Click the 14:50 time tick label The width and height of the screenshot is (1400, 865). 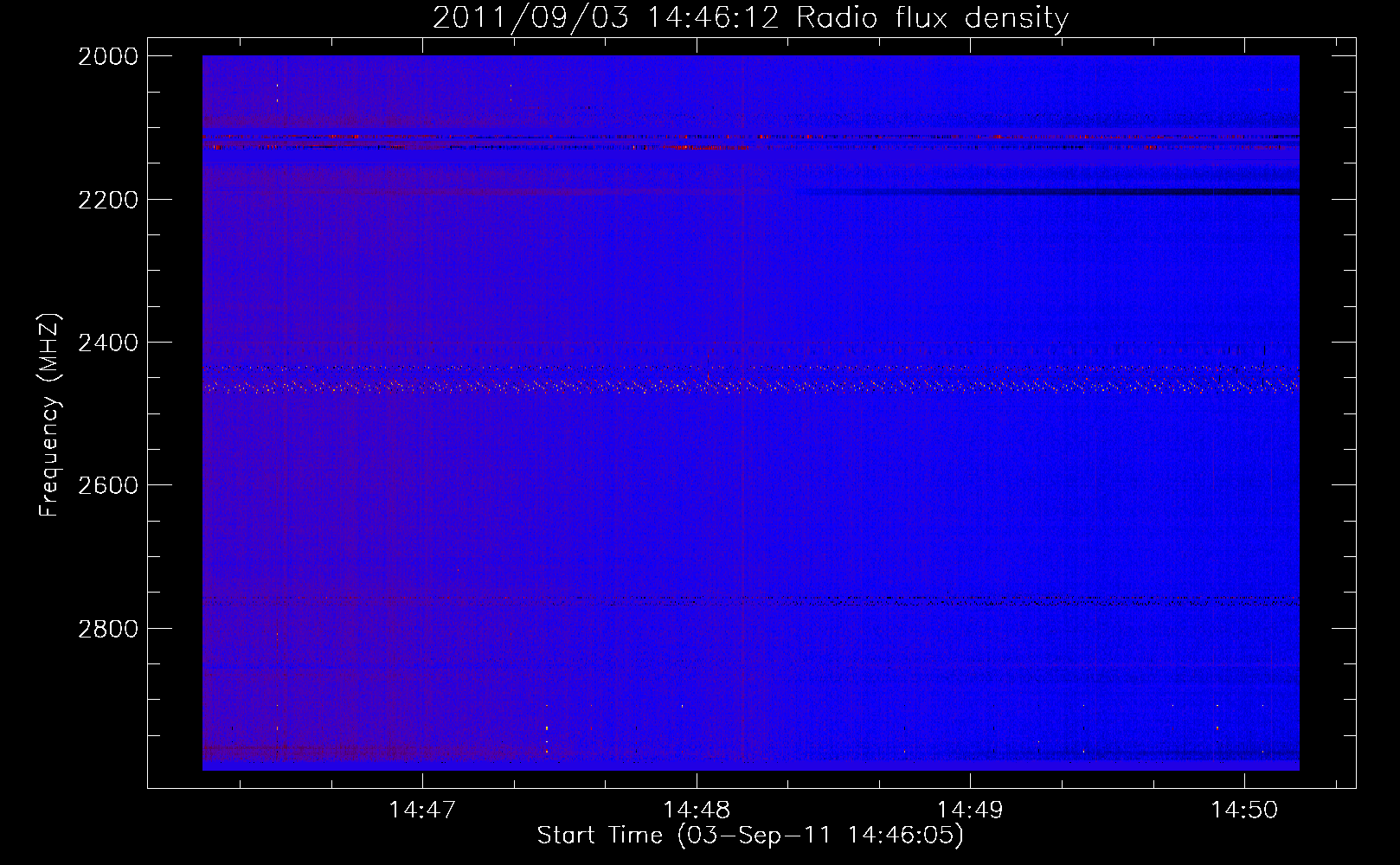pos(1244,811)
